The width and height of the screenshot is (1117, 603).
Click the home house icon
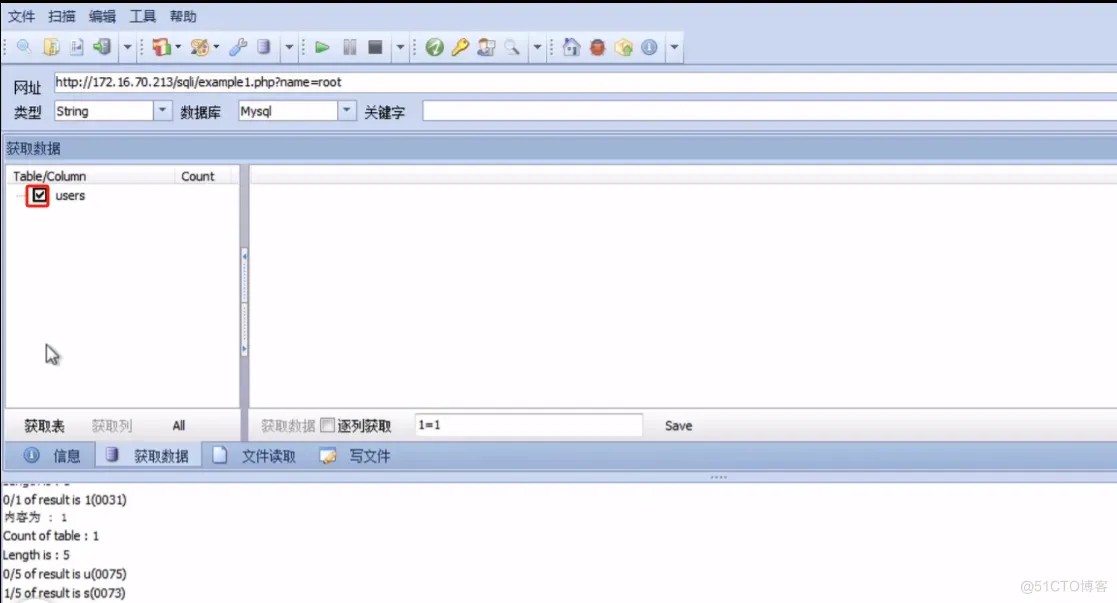[x=571, y=47]
